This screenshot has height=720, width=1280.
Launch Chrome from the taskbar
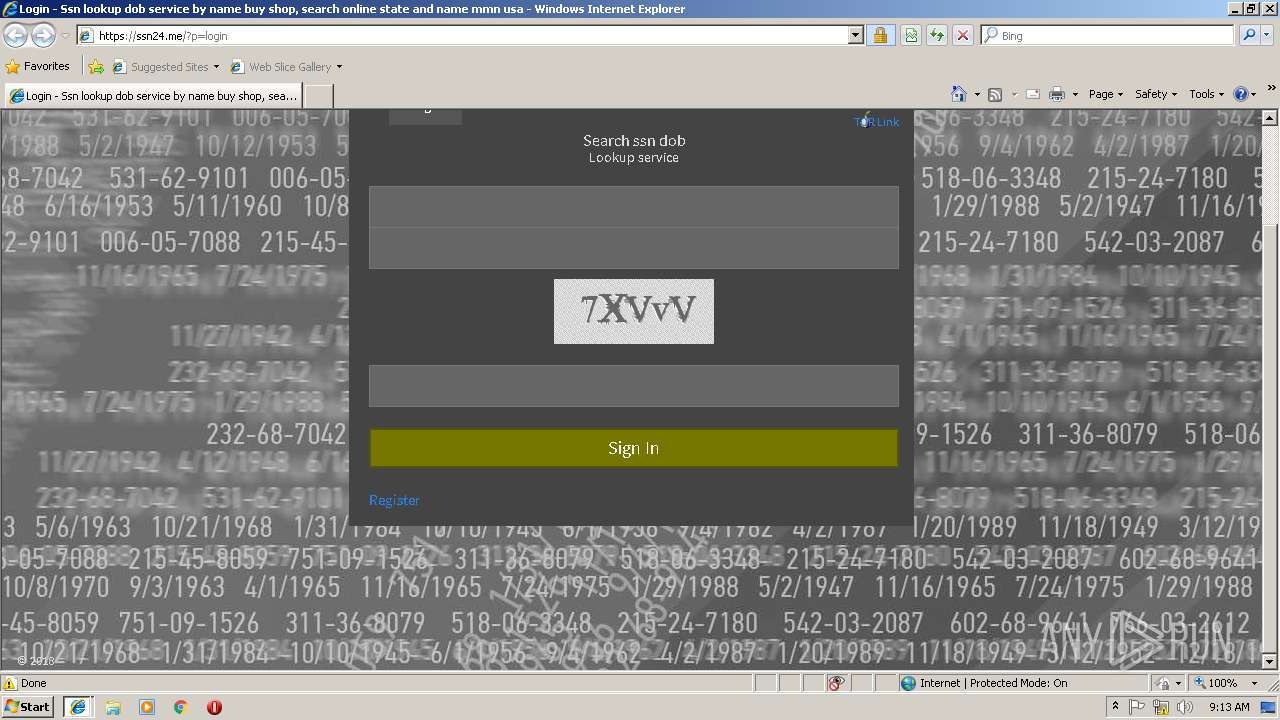[181, 707]
